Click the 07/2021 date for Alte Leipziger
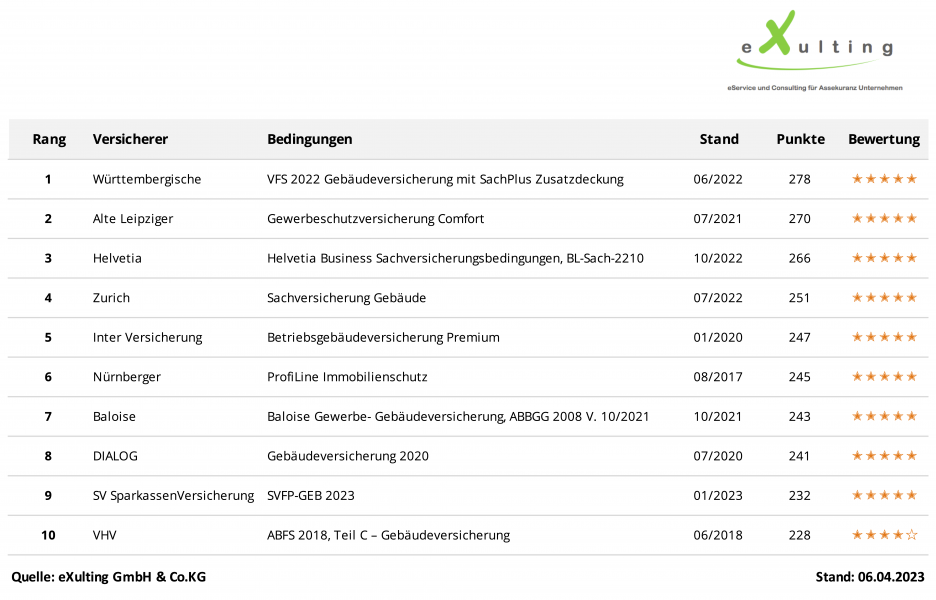The width and height of the screenshot is (936, 600). [718, 219]
